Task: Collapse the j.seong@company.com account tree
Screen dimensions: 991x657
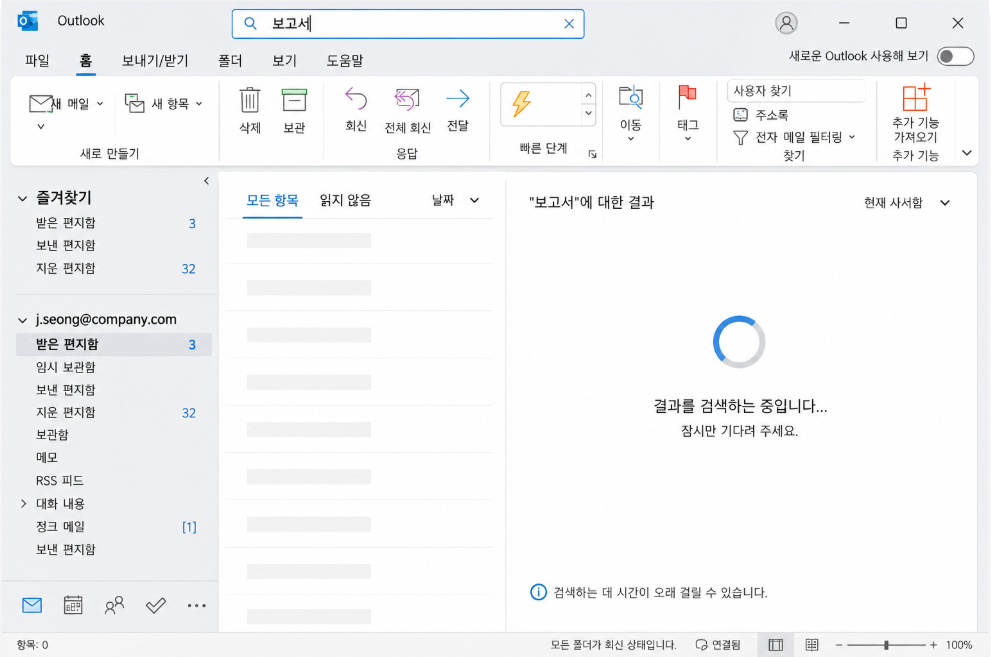Action: [x=23, y=320]
